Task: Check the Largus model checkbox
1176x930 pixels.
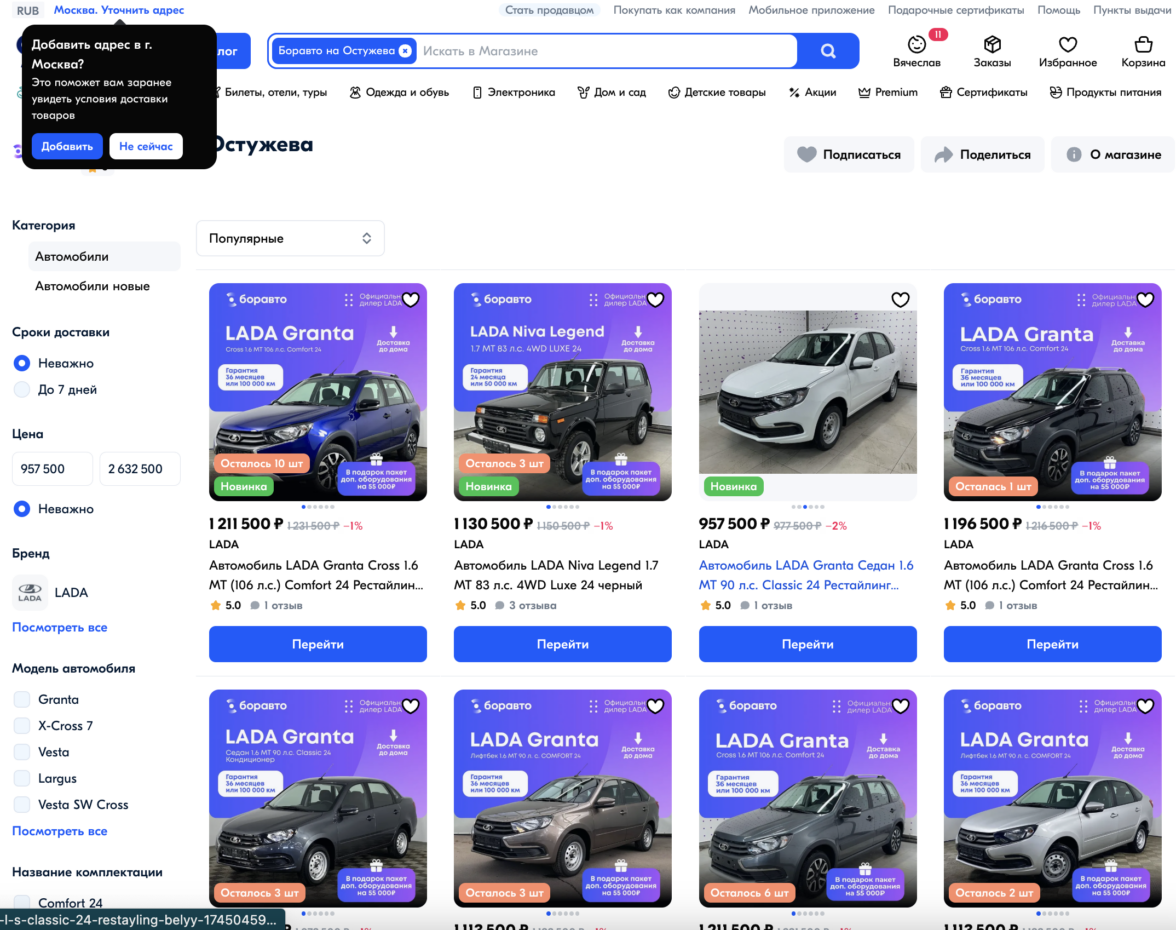Action: 22,778
